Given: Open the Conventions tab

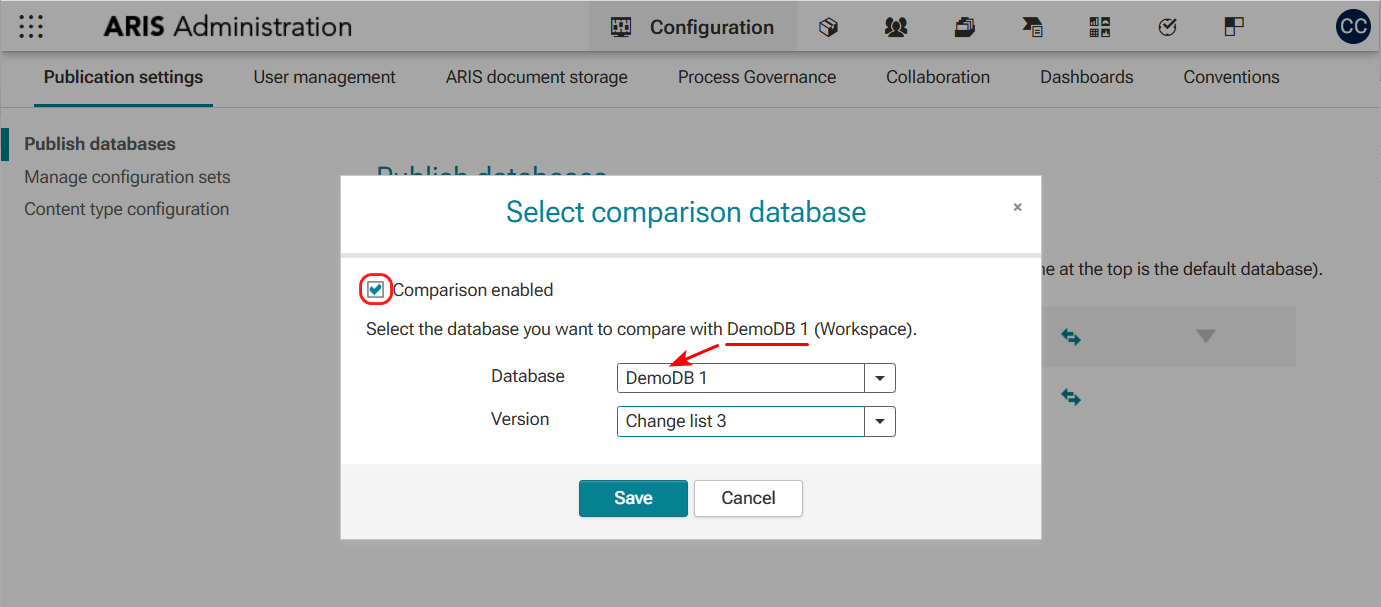Looking at the screenshot, I should pyautogui.click(x=1231, y=77).
